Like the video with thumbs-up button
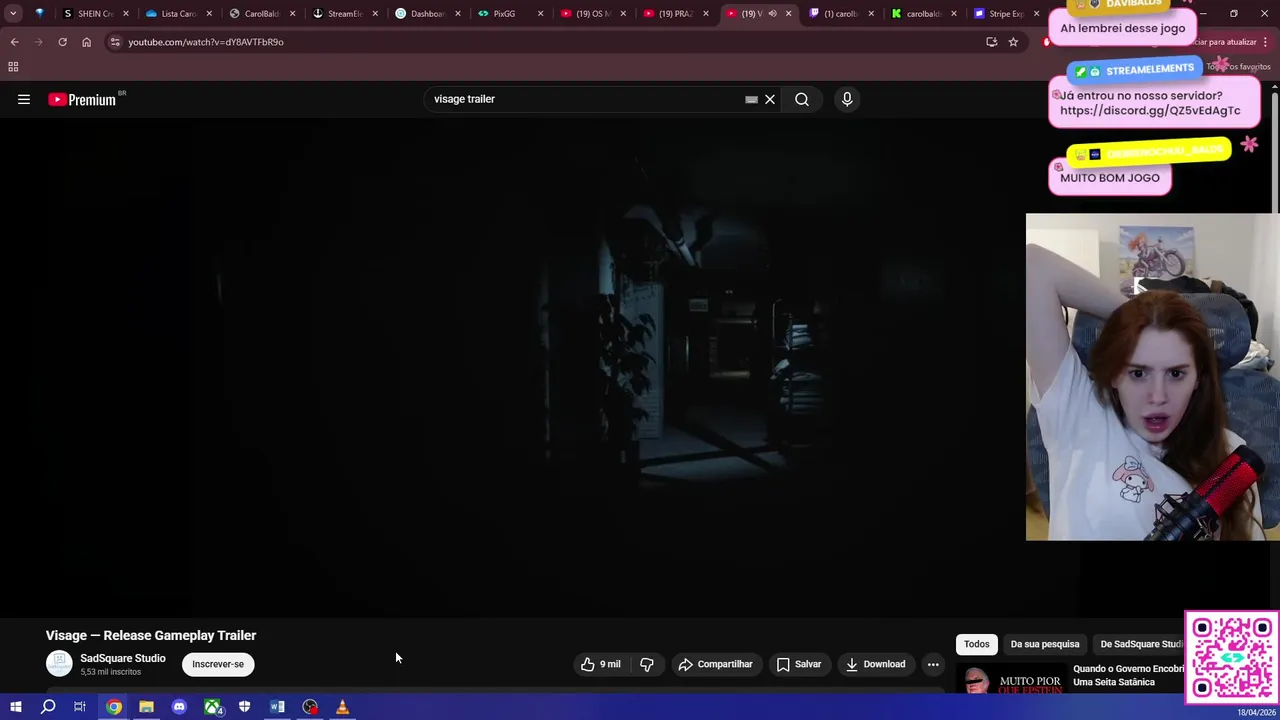Image resolution: width=1280 pixels, height=720 pixels. 600,664
